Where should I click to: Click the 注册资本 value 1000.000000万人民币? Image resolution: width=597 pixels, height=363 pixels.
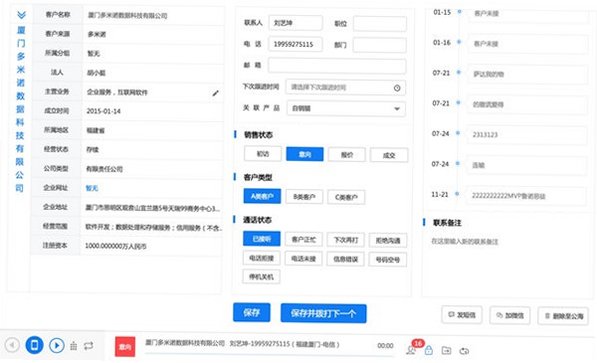point(116,246)
